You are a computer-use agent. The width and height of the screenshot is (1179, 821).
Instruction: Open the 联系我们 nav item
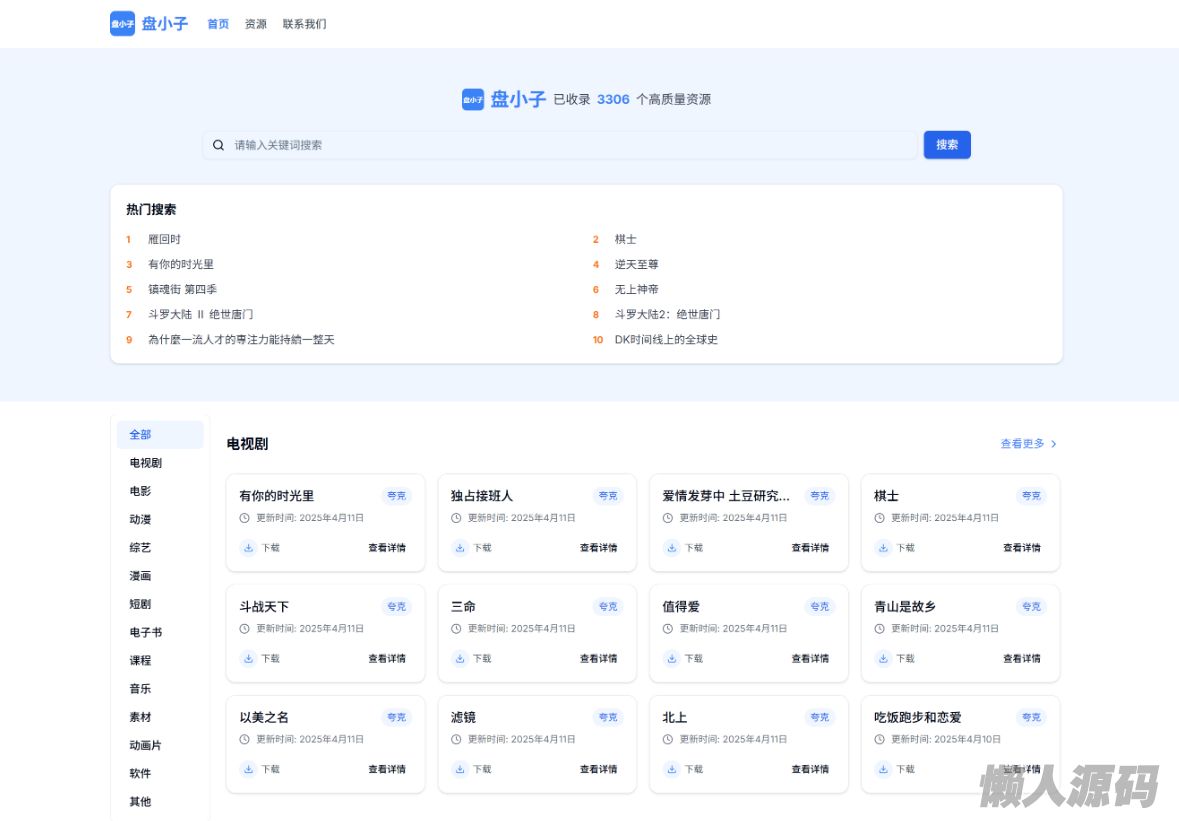click(305, 24)
